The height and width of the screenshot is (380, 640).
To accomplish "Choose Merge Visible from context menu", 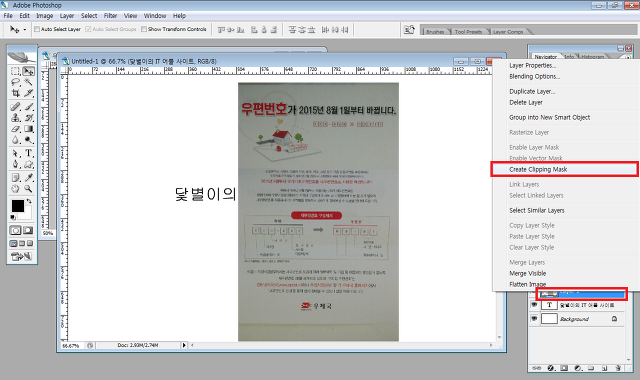I will (x=527, y=273).
